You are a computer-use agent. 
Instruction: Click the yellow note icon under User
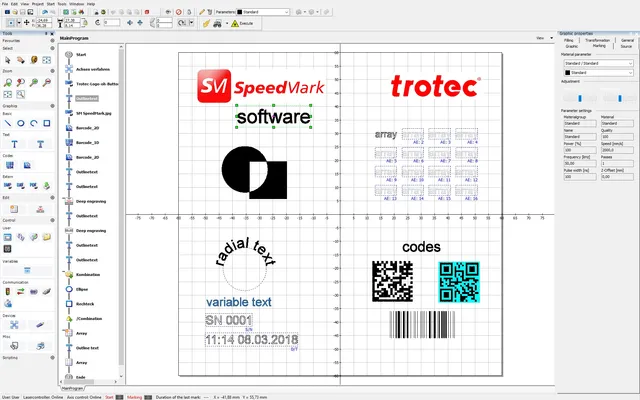click(x=47, y=237)
